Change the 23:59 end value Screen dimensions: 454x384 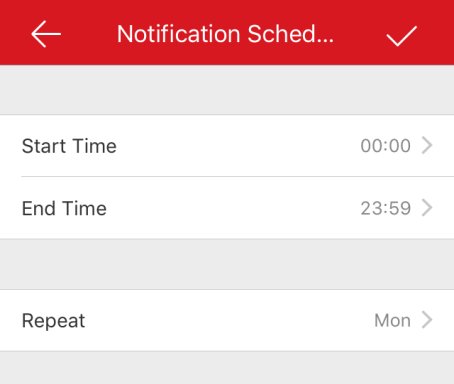coord(385,208)
